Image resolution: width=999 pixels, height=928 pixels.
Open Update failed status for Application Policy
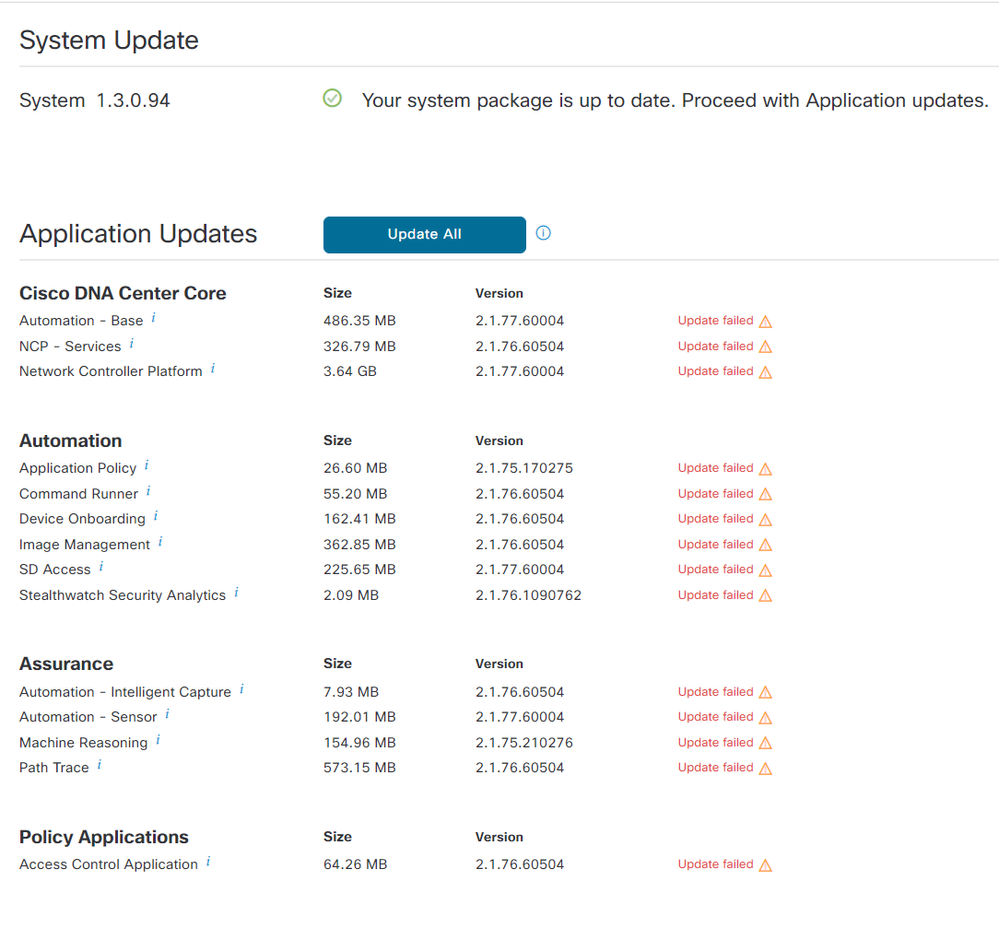[x=715, y=468]
